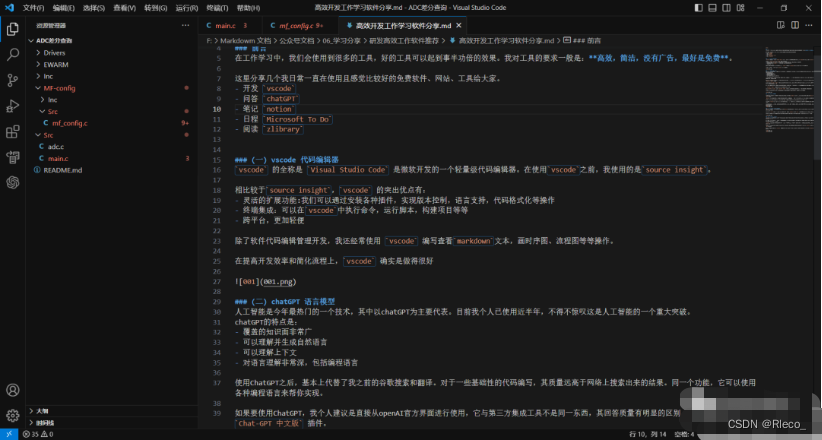This screenshot has height=440, width=822.
Task: Open the 帮助(H) menu
Action: click(x=248, y=8)
